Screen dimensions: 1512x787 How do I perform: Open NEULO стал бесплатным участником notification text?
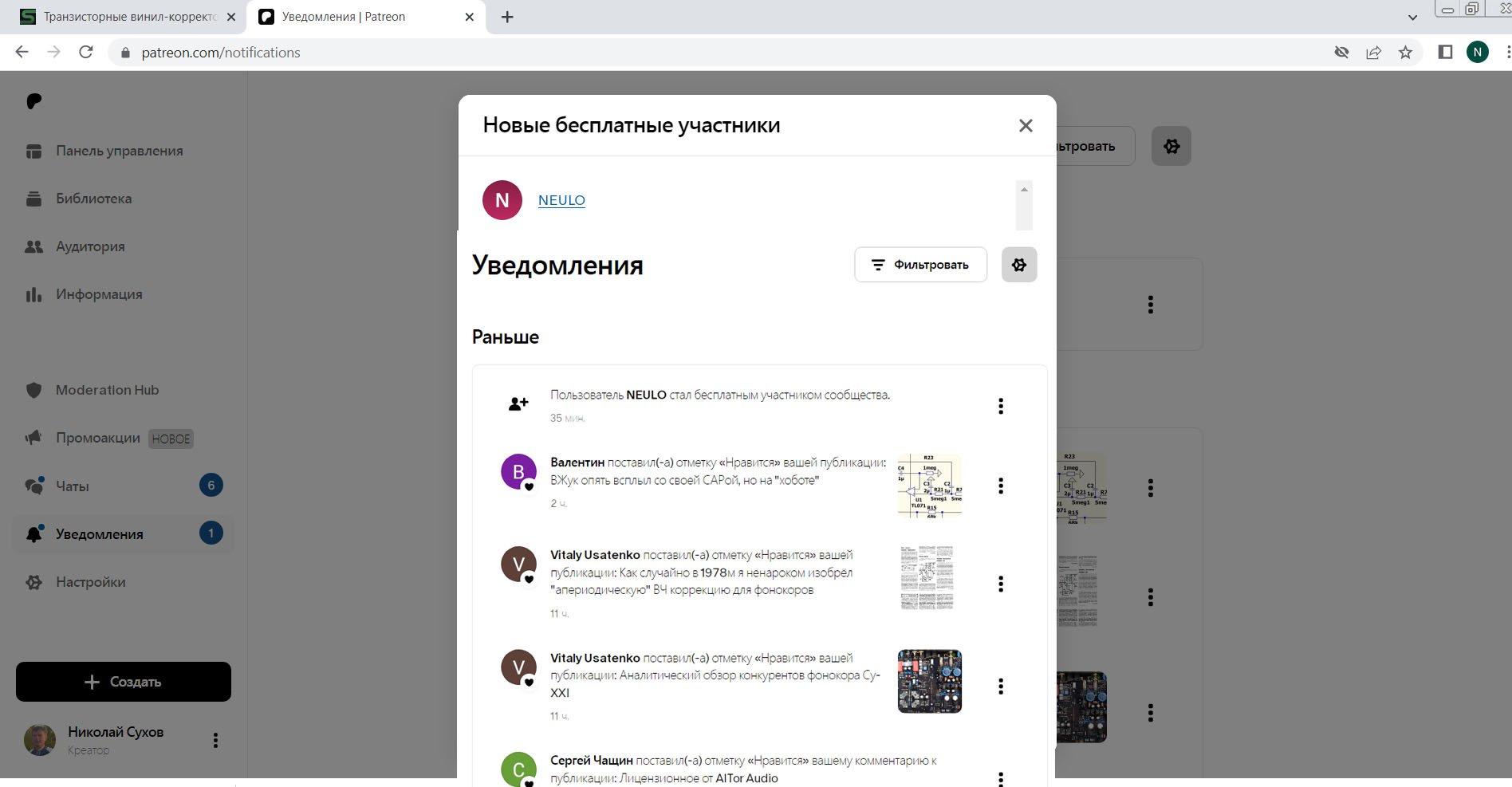pyautogui.click(x=720, y=395)
